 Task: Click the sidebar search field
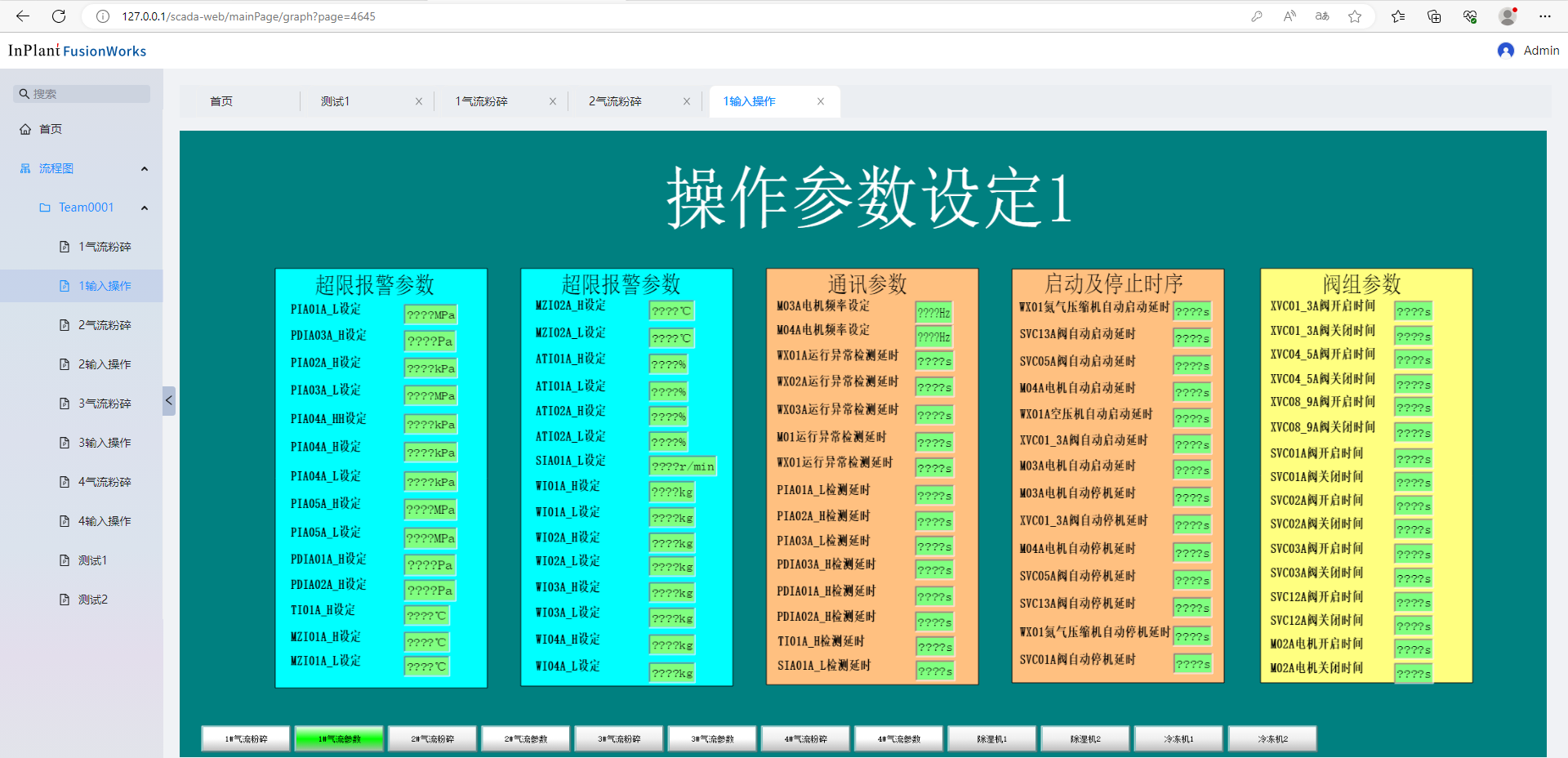click(x=82, y=94)
